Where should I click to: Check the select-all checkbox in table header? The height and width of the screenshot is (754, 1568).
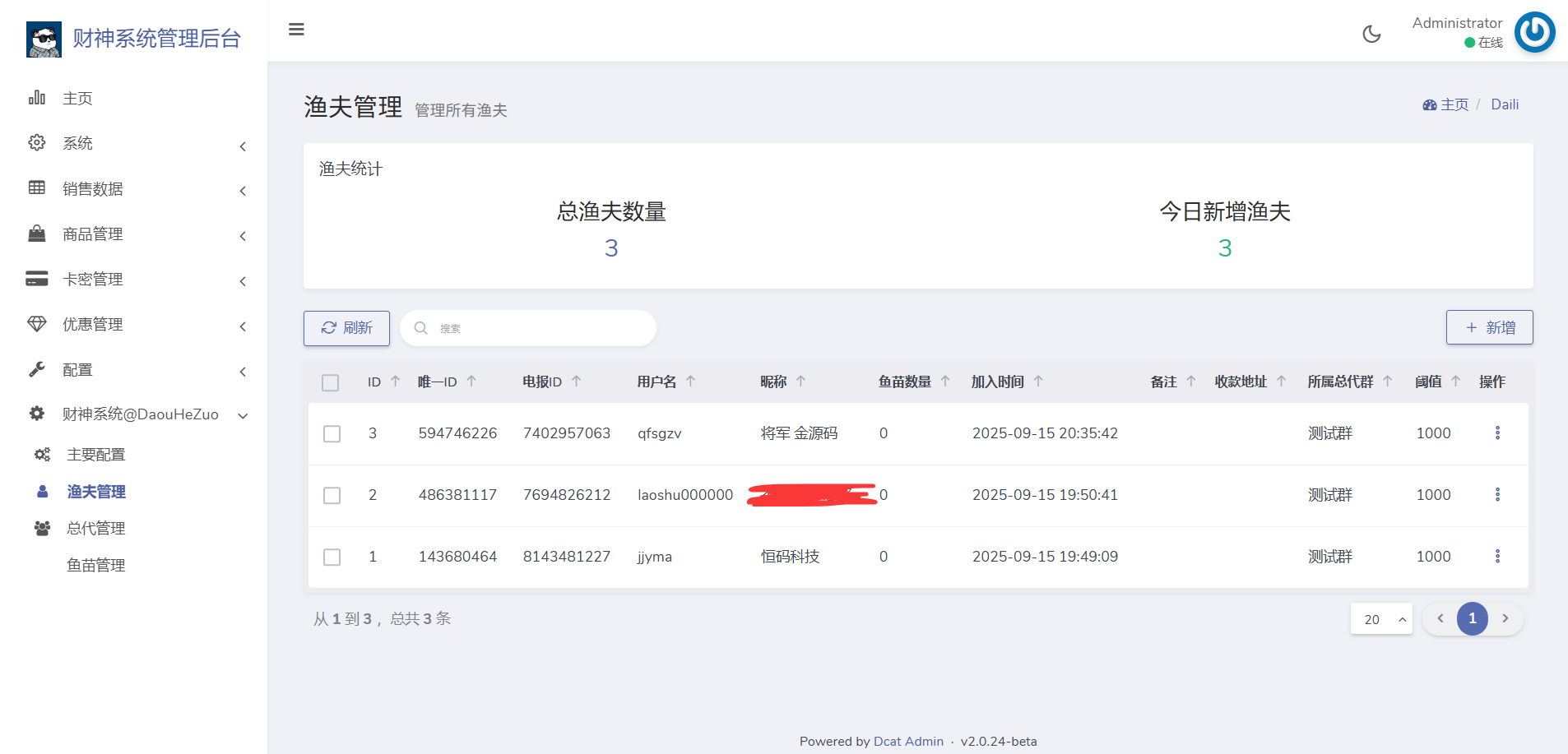coord(331,383)
